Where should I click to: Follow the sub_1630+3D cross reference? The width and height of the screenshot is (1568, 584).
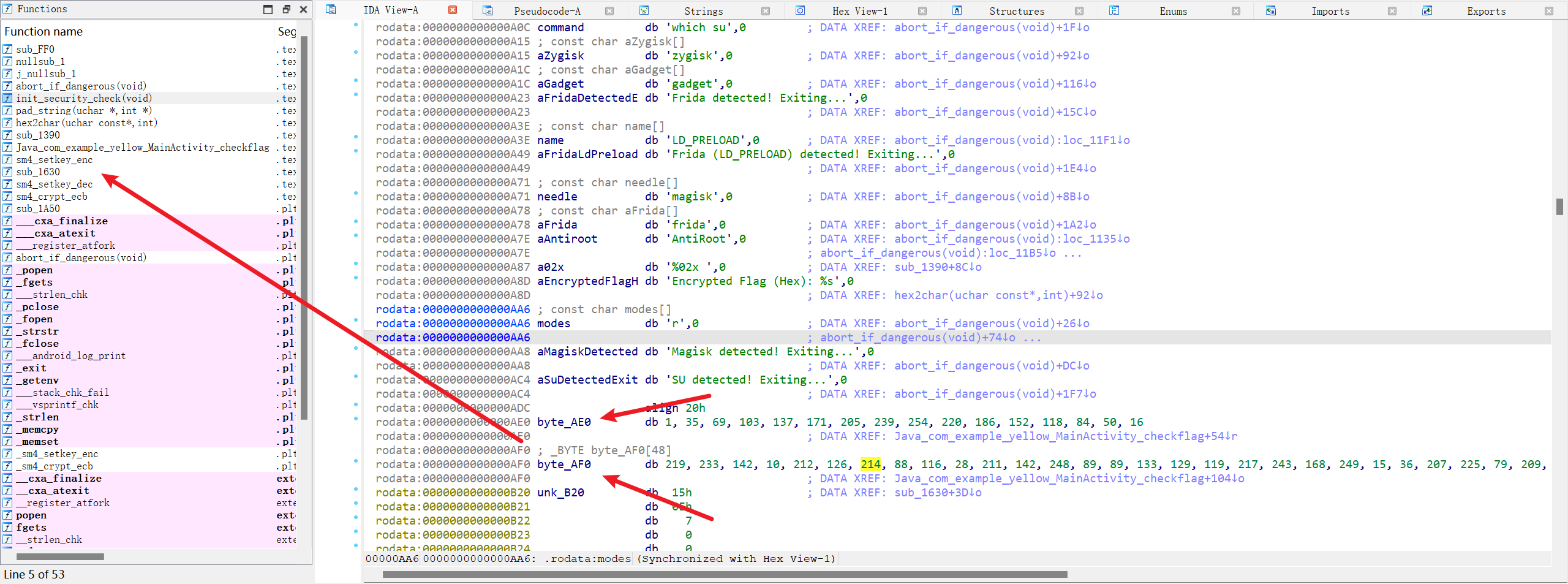coord(937,493)
